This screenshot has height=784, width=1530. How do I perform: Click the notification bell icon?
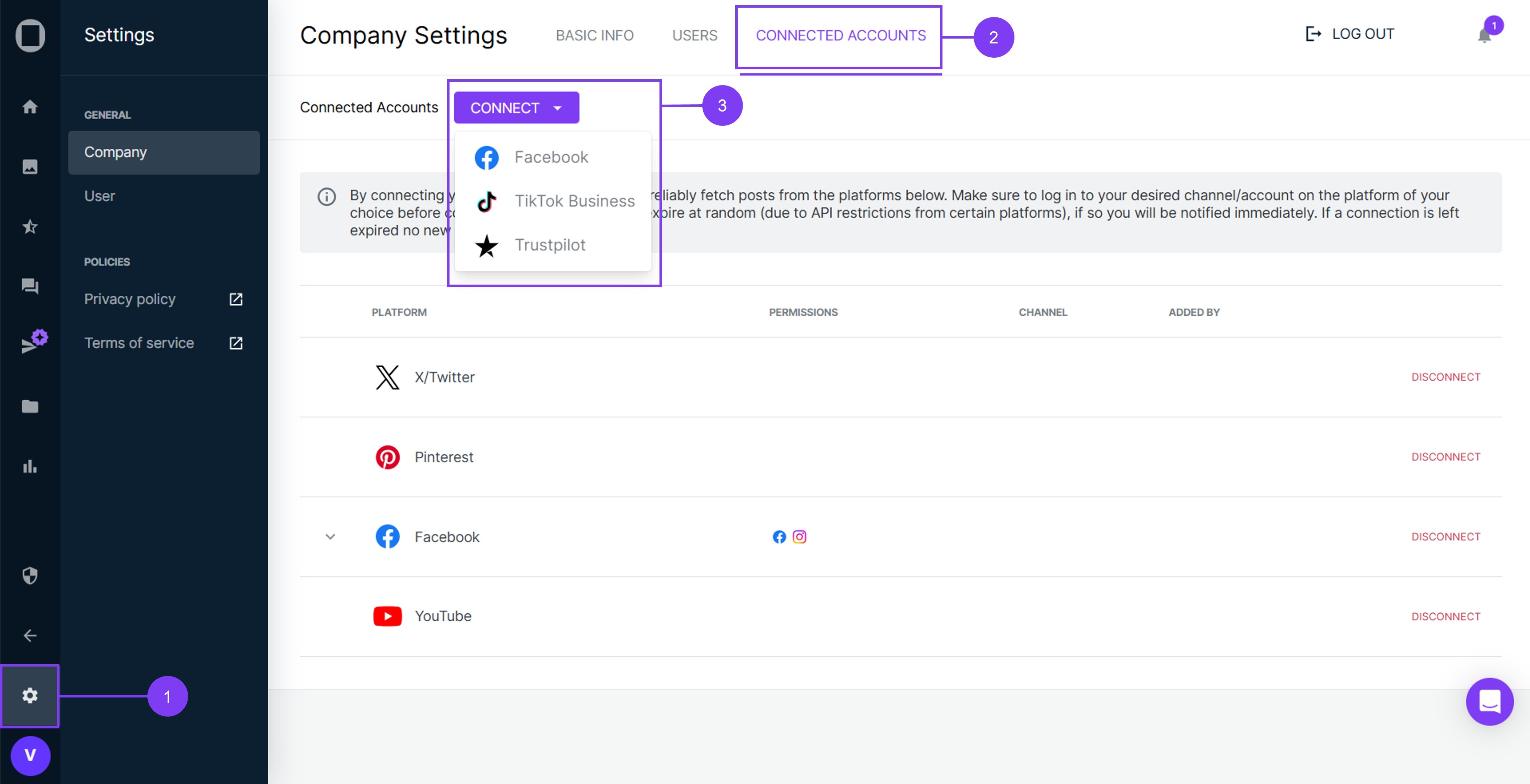[1484, 36]
